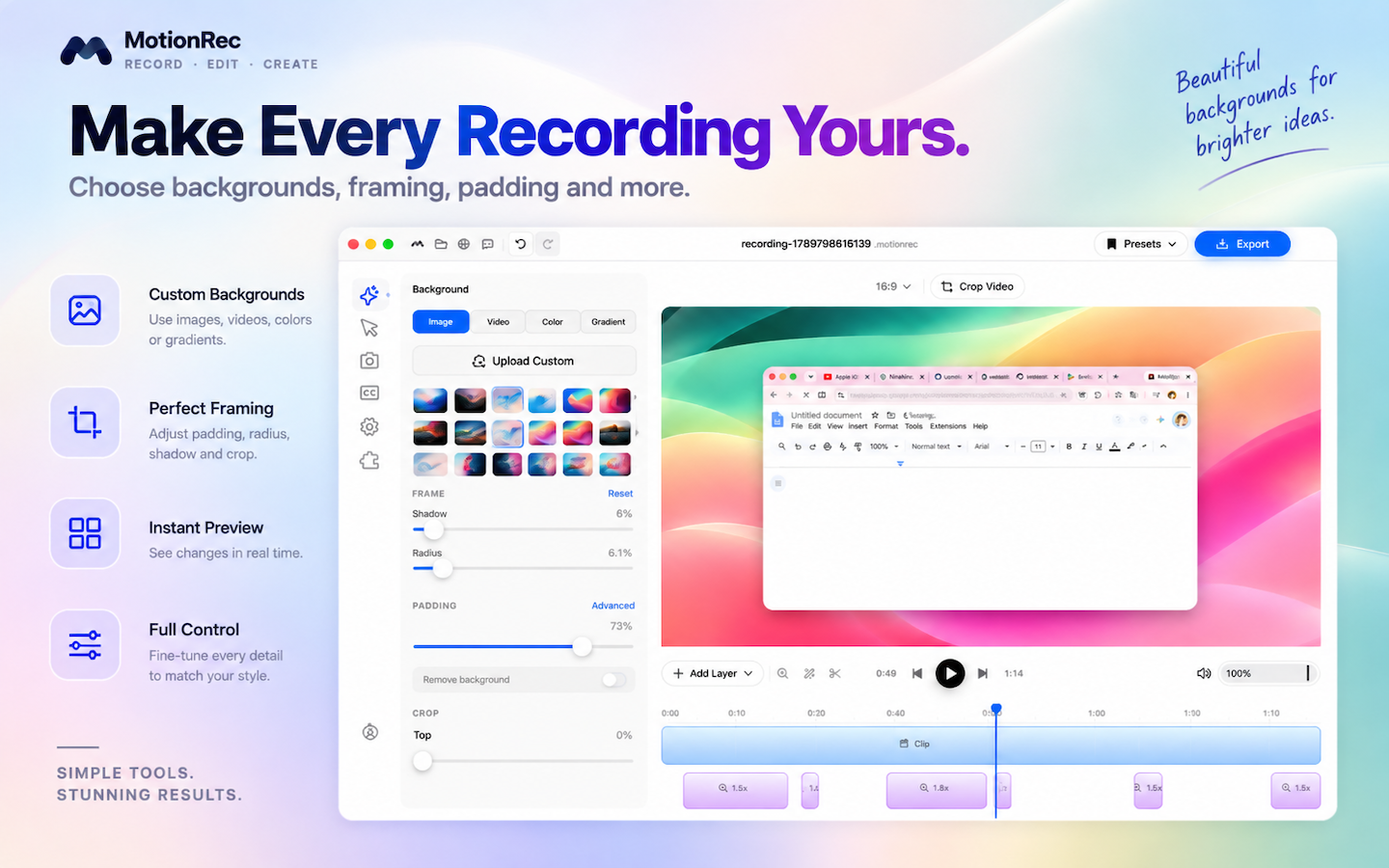The width and height of the screenshot is (1389, 868).
Task: Select the 1.8x zoom segment on timeline
Action: click(x=936, y=790)
